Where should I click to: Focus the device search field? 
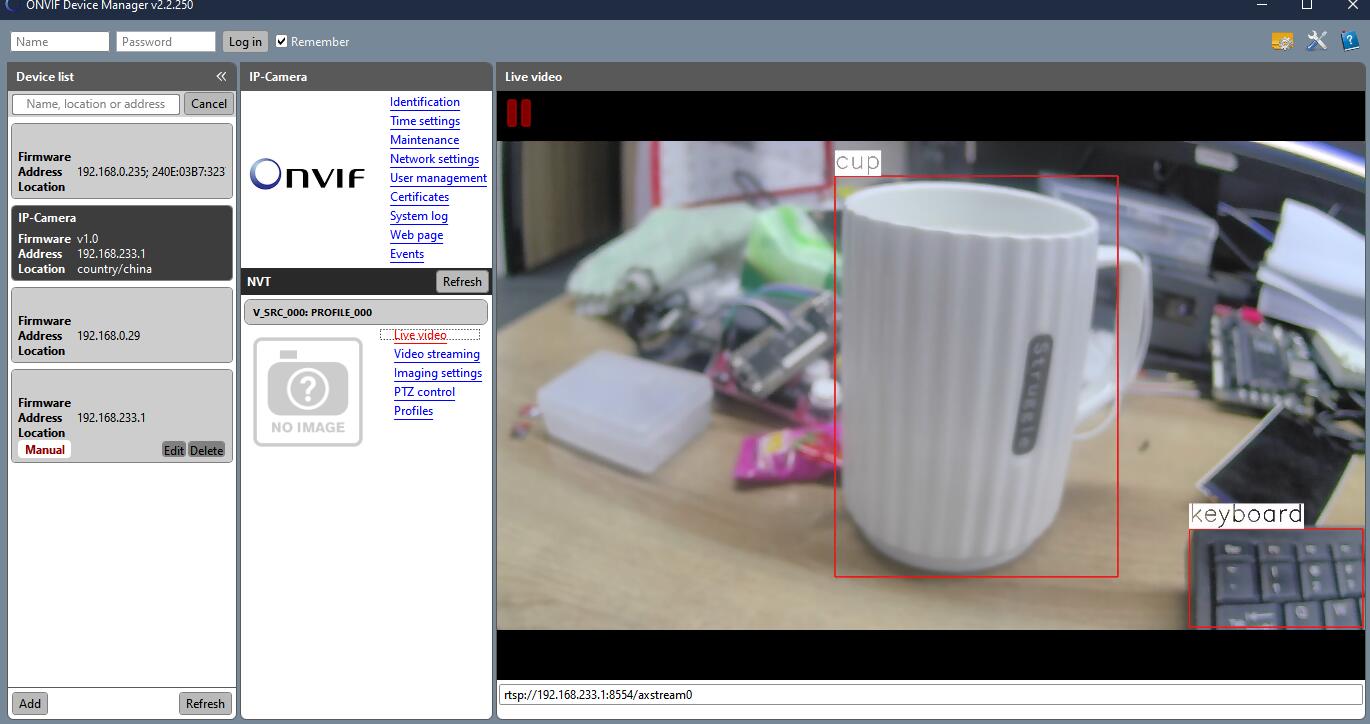(96, 104)
